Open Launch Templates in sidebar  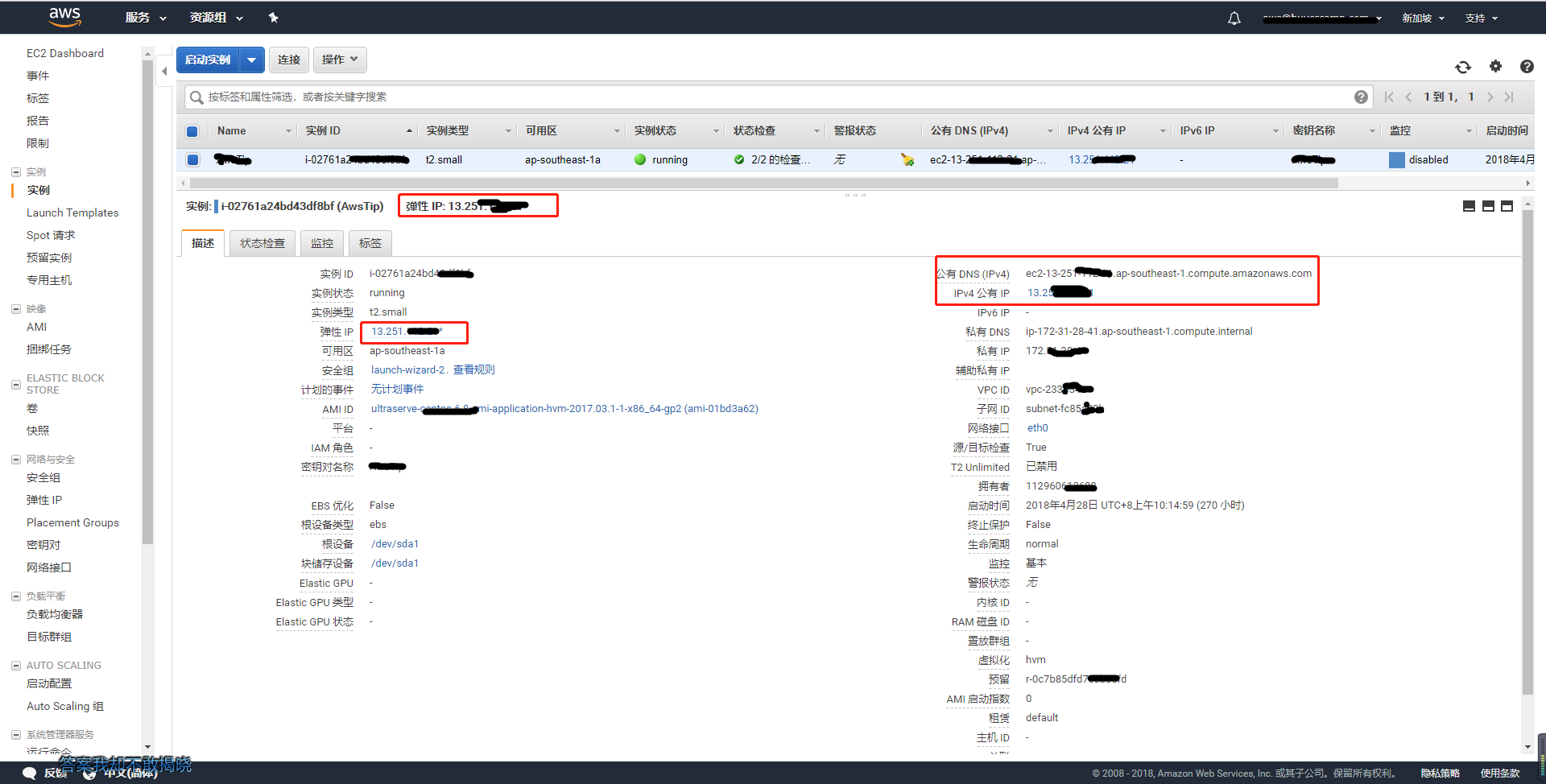(72, 213)
